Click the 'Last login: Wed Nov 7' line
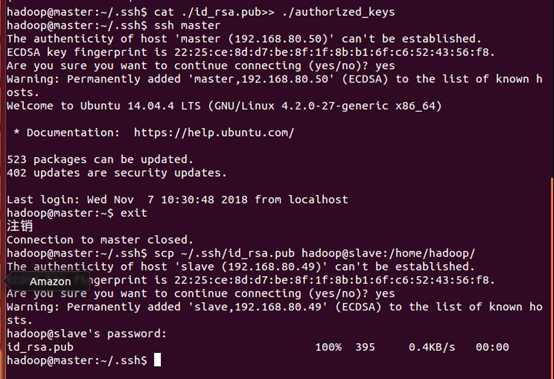The image size is (554, 379). point(177,200)
